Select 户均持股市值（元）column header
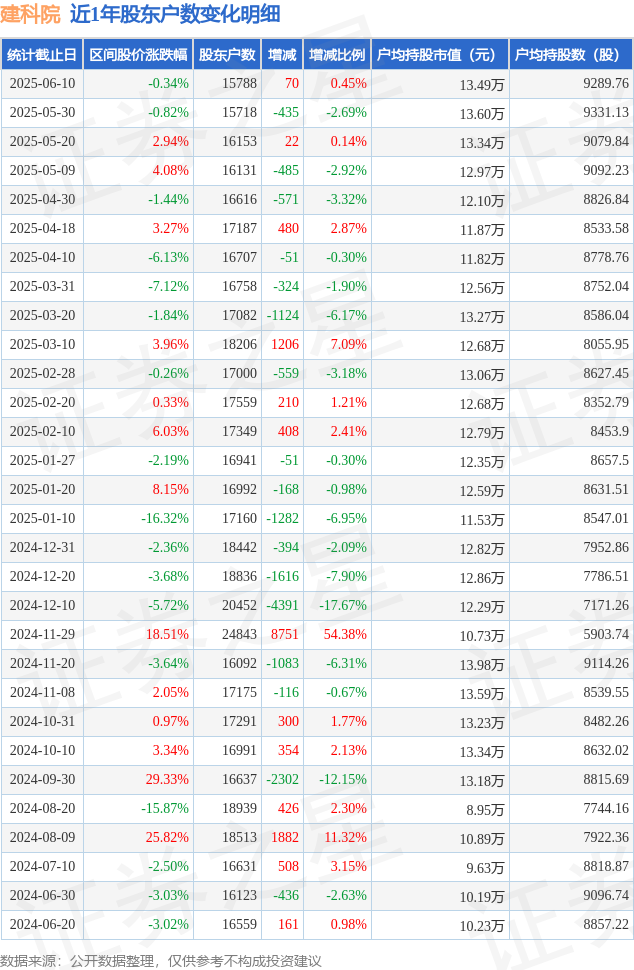 (x=440, y=54)
